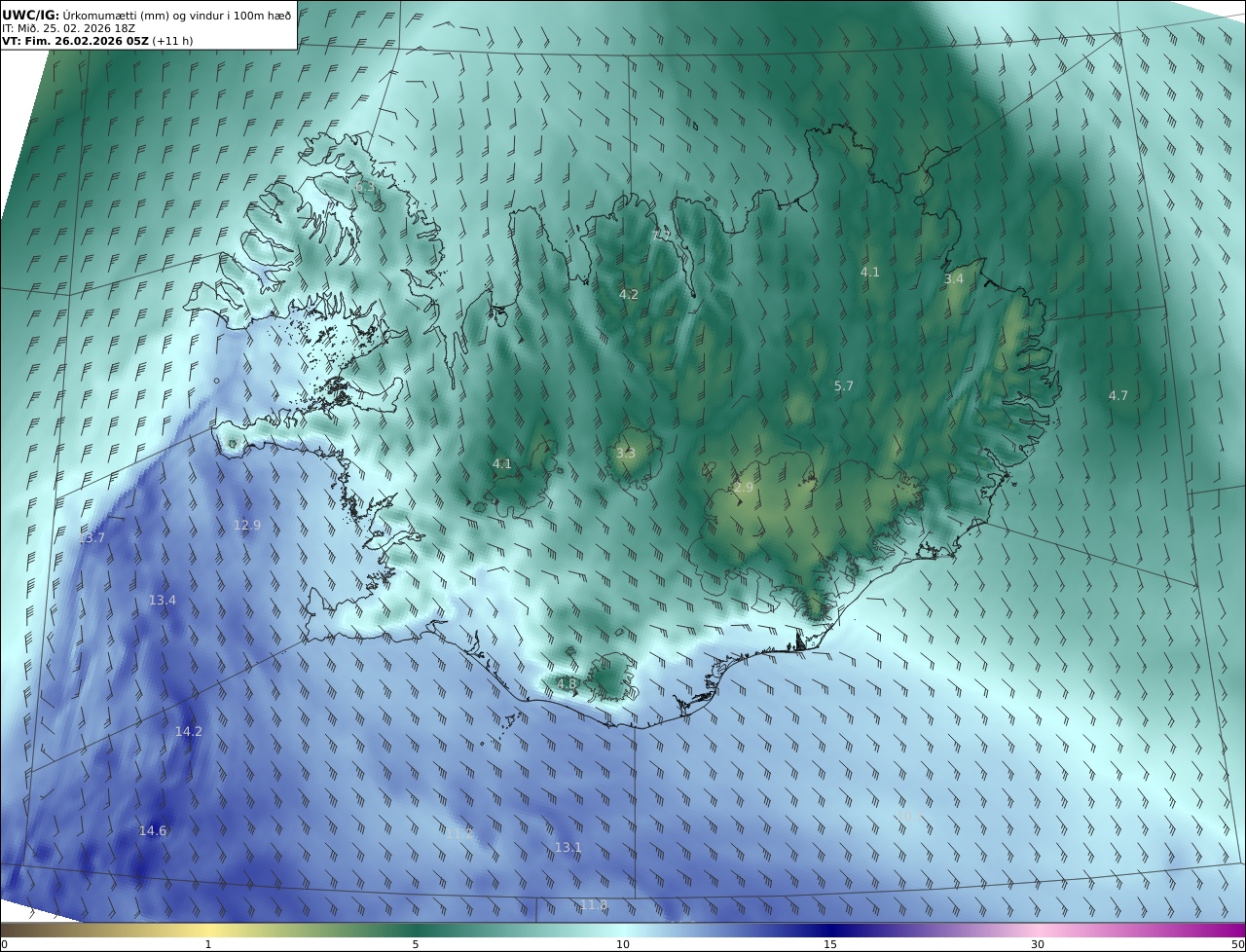1246x952 pixels.
Task: Click the 11.2 value label
Action: pos(459,833)
